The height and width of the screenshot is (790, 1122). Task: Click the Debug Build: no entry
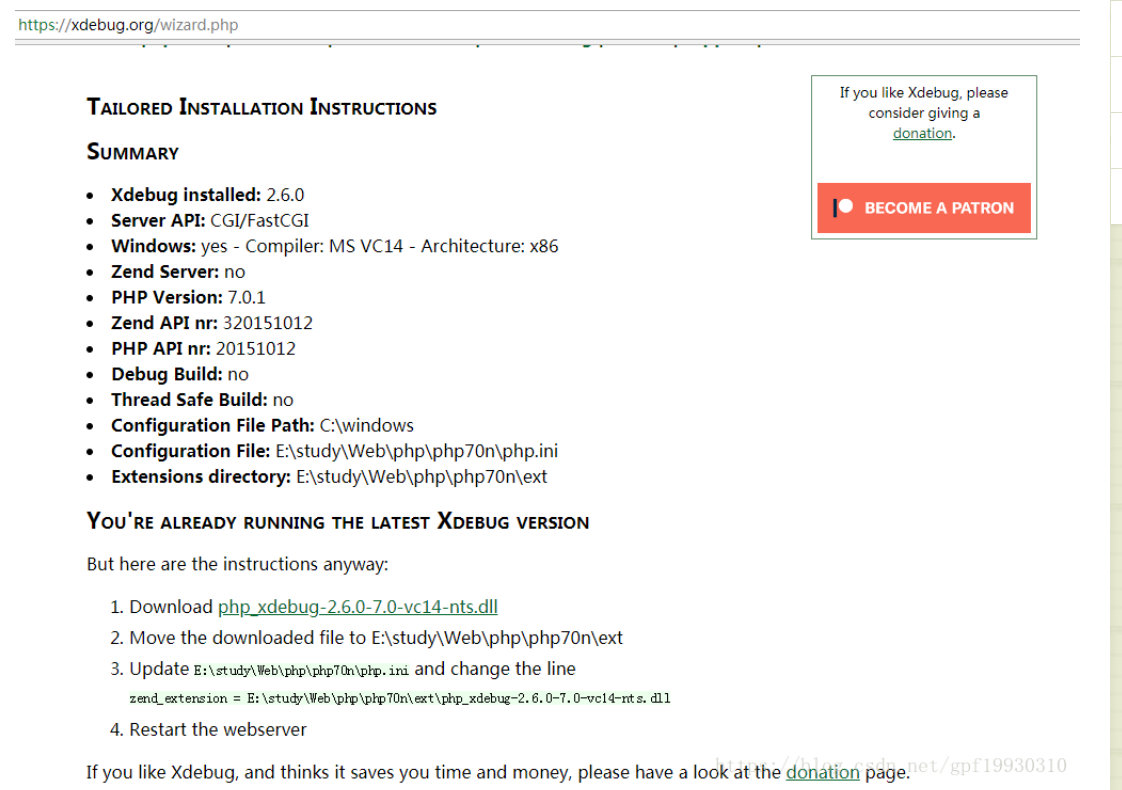click(x=180, y=374)
